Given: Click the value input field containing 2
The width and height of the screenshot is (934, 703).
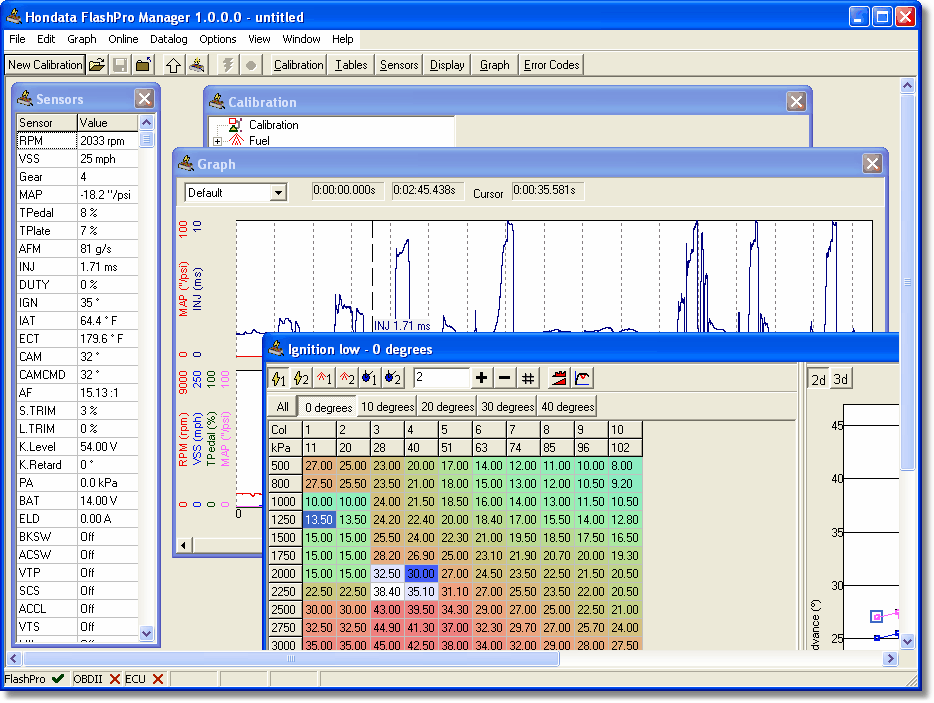Looking at the screenshot, I should (441, 378).
